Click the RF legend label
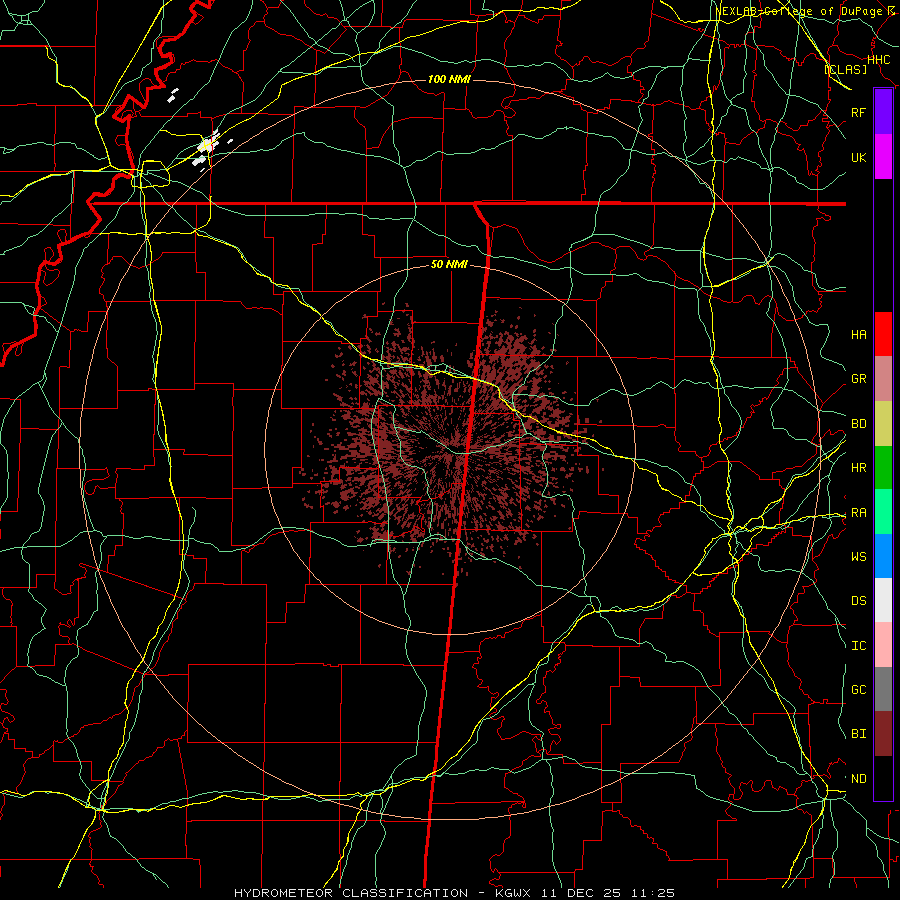The image size is (900, 900). 859,112
